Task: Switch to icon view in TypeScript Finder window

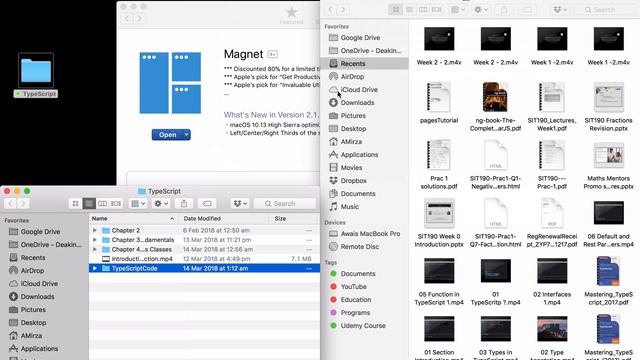Action: pos(76,203)
